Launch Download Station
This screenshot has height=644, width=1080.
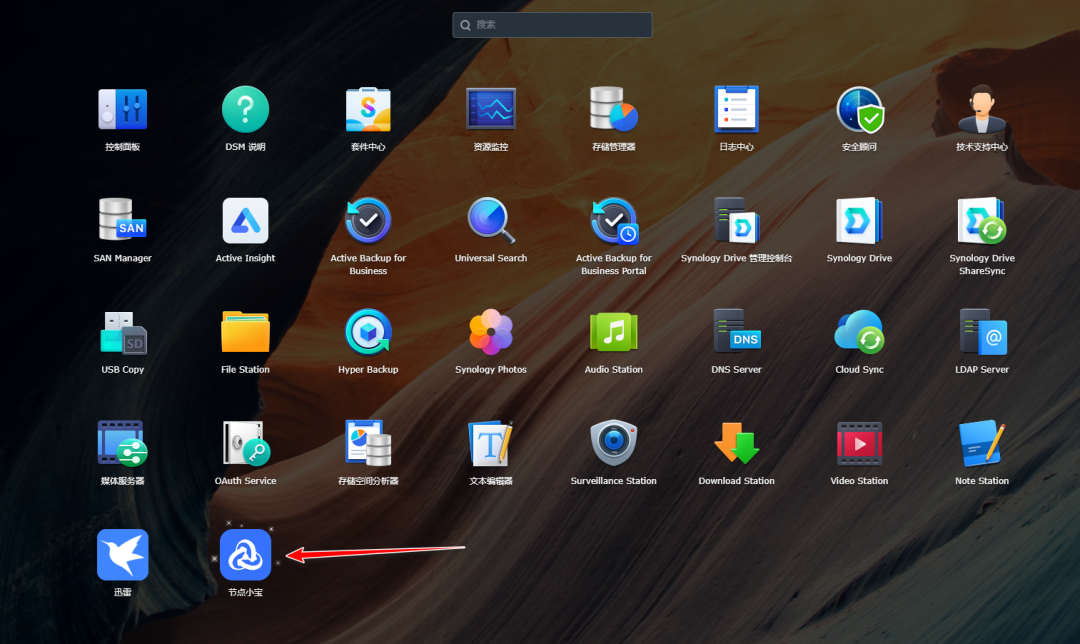click(x=736, y=444)
